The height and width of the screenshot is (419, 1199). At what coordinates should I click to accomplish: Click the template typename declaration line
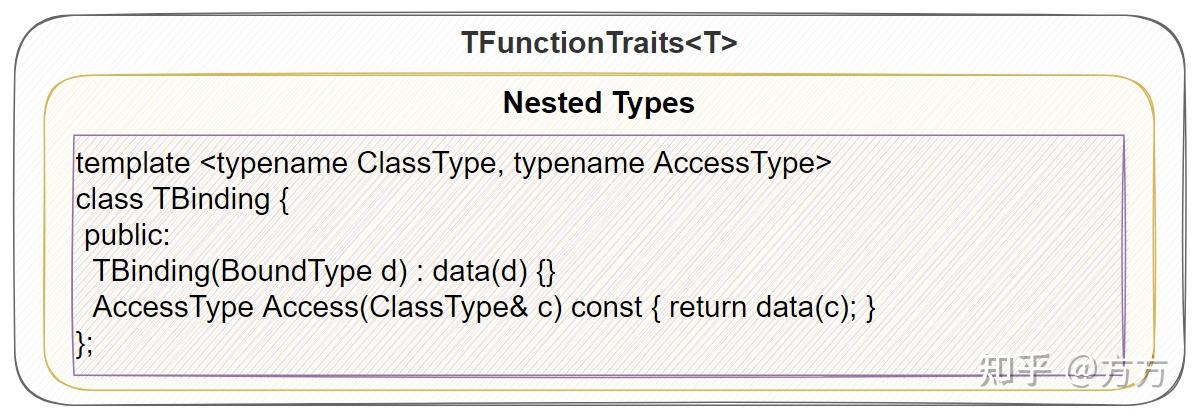click(453, 164)
